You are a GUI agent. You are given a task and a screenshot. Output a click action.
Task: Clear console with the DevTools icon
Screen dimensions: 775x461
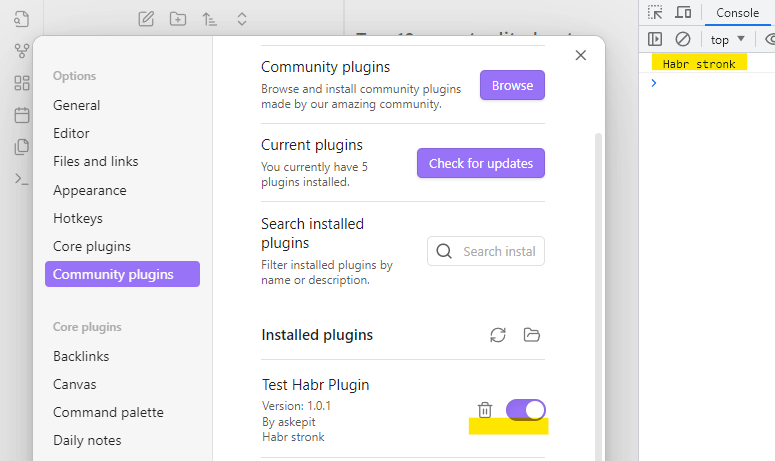(x=683, y=39)
